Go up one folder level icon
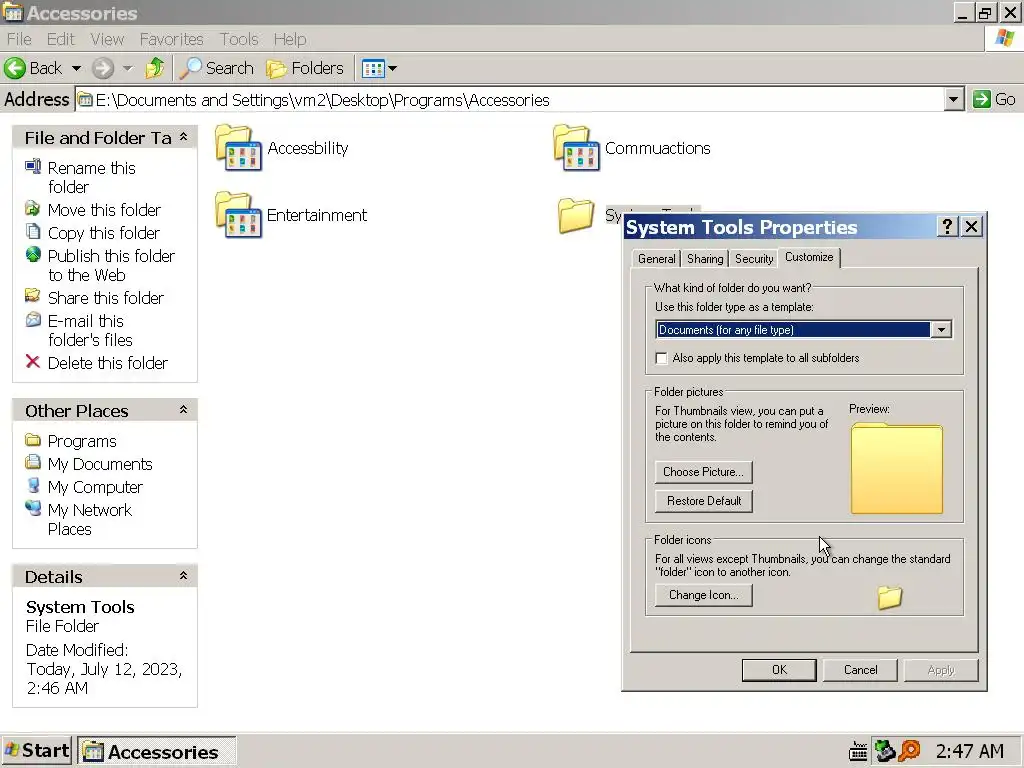1024x768 pixels. (155, 68)
